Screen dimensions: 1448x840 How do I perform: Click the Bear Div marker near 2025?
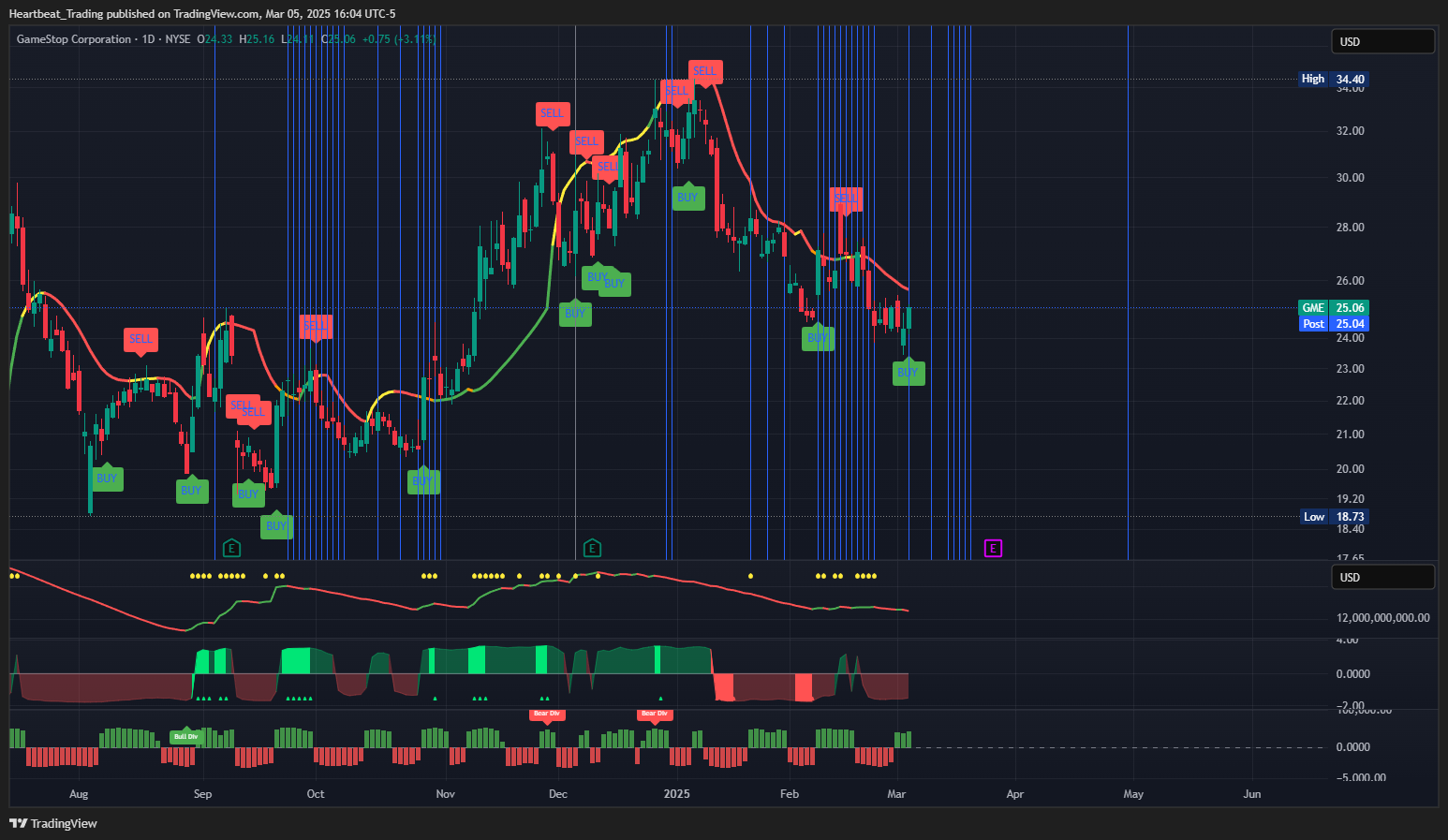coord(654,715)
